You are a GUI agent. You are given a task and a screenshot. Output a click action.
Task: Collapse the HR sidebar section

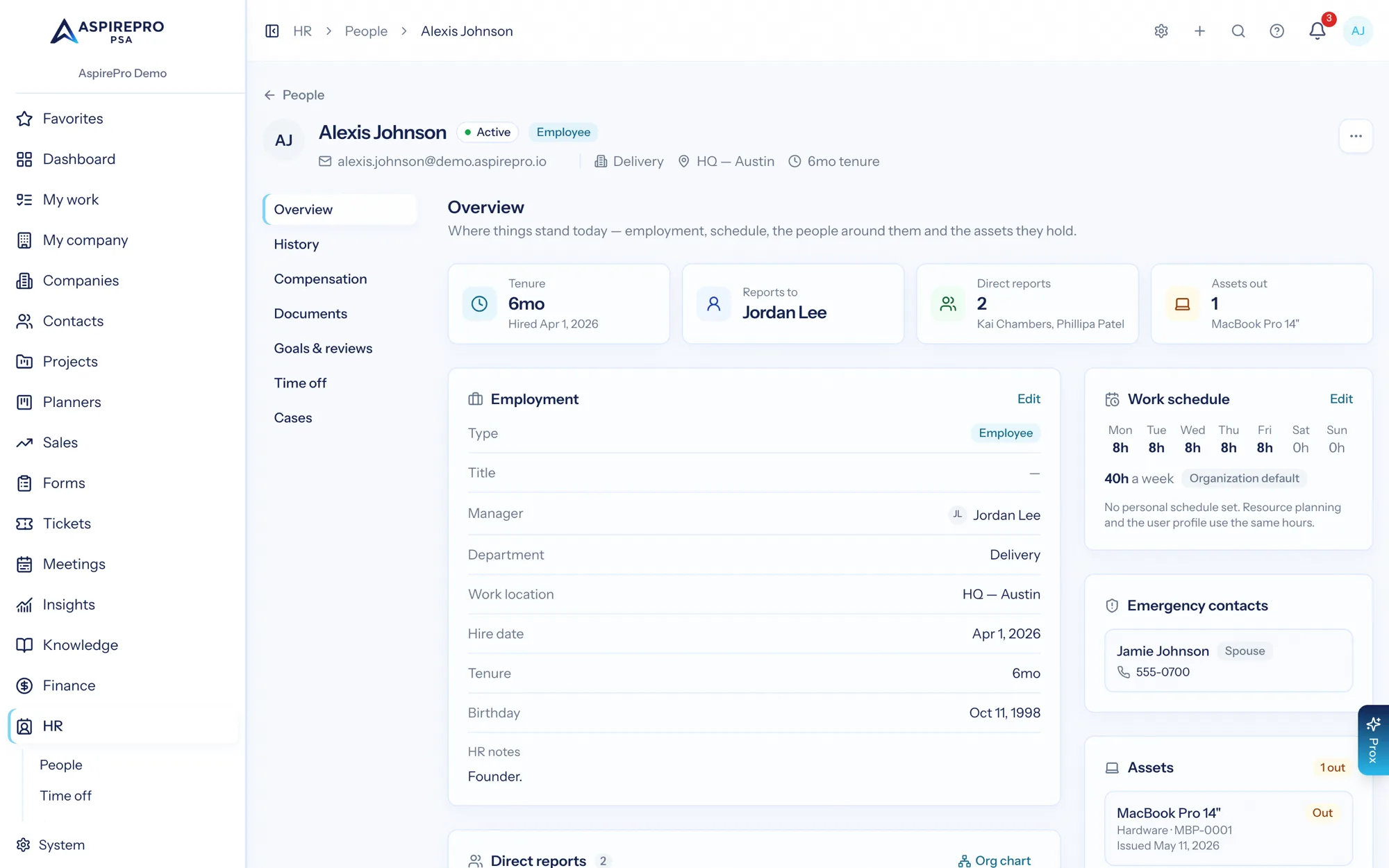122,726
